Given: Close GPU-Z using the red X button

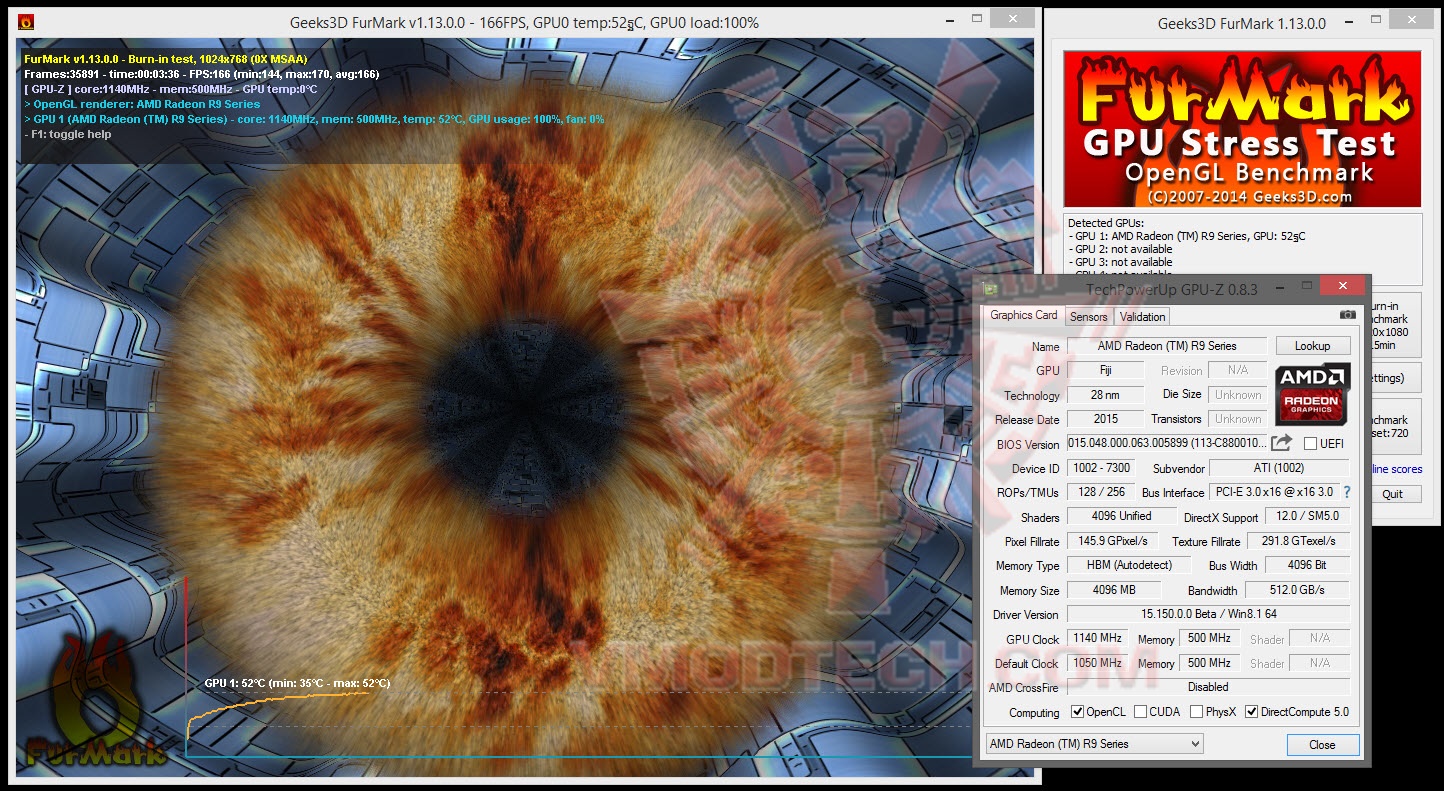Looking at the screenshot, I should pos(1342,286).
